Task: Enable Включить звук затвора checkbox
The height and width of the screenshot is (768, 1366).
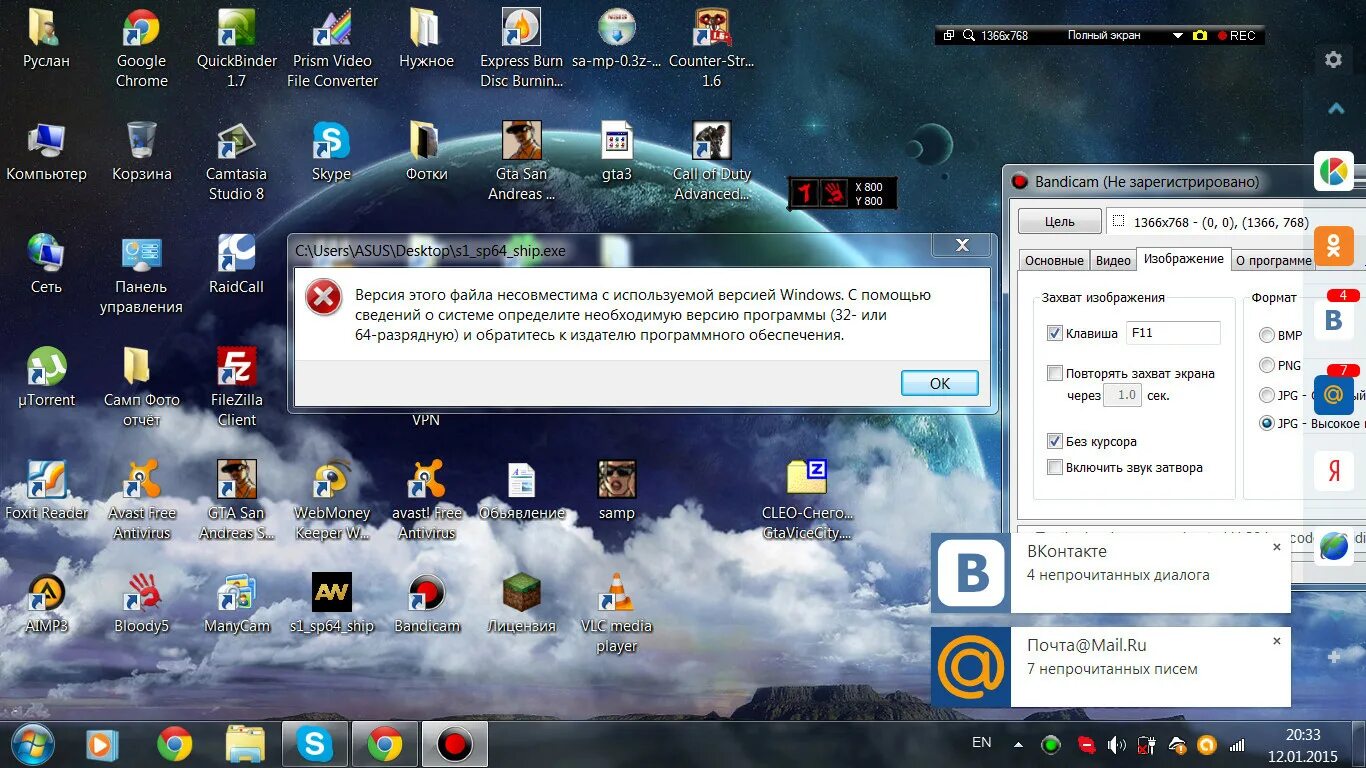Action: (x=1054, y=467)
